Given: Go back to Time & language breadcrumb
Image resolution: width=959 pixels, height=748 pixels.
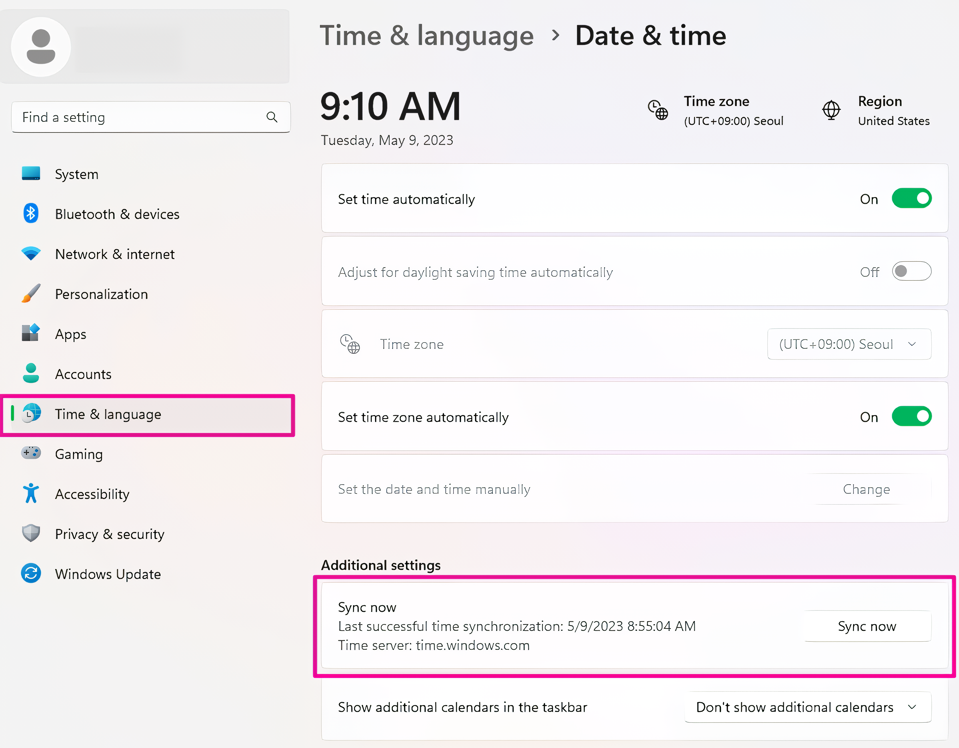Looking at the screenshot, I should (427, 36).
